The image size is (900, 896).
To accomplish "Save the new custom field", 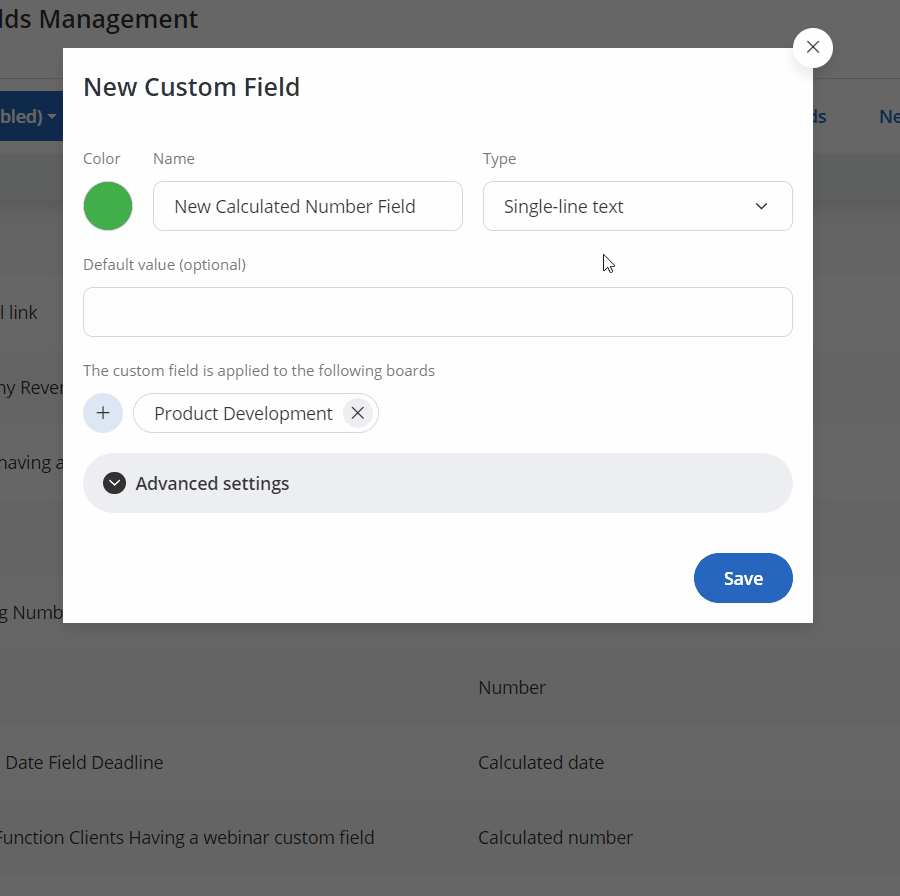I will tap(742, 578).
